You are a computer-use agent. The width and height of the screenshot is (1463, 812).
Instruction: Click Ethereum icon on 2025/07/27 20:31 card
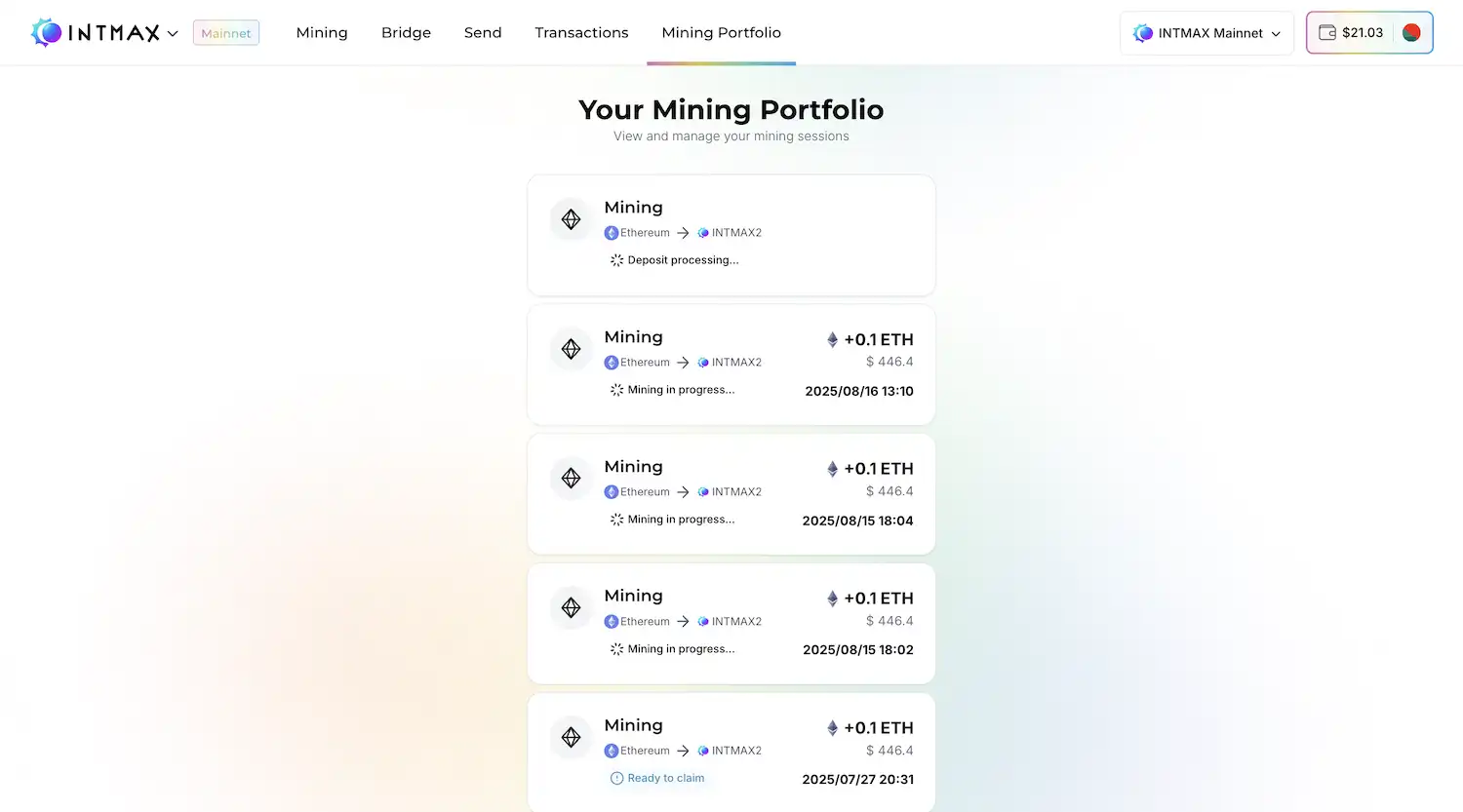point(612,751)
